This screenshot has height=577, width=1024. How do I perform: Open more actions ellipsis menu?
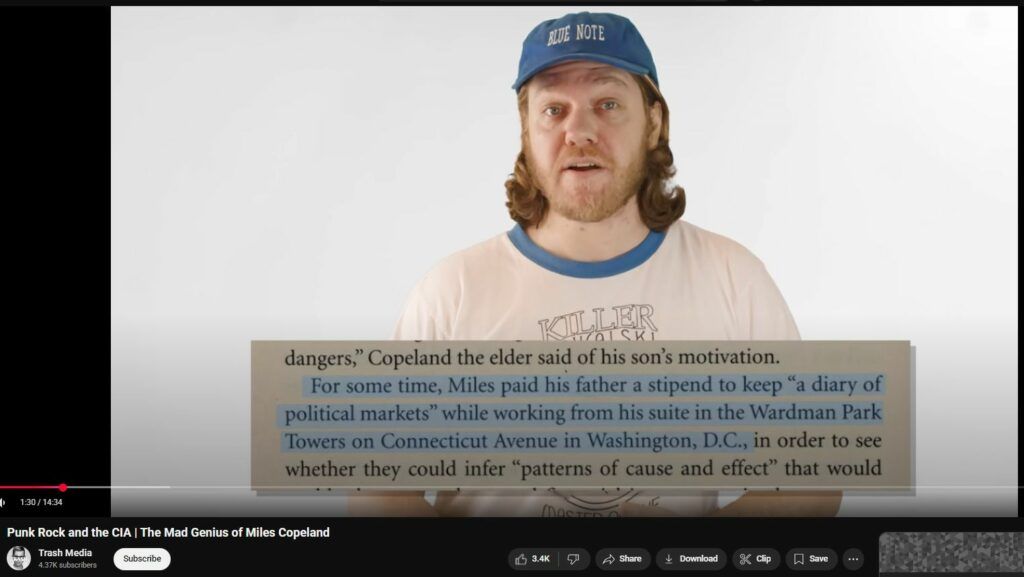853,559
